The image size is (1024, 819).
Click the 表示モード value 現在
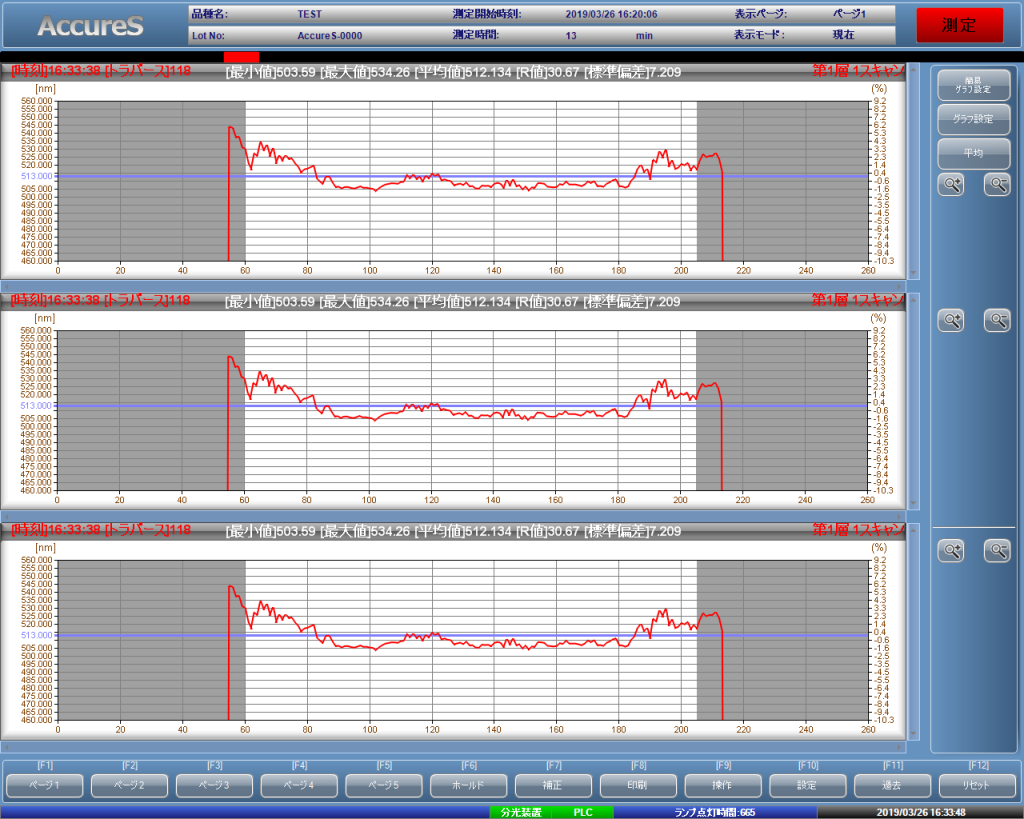coord(843,35)
